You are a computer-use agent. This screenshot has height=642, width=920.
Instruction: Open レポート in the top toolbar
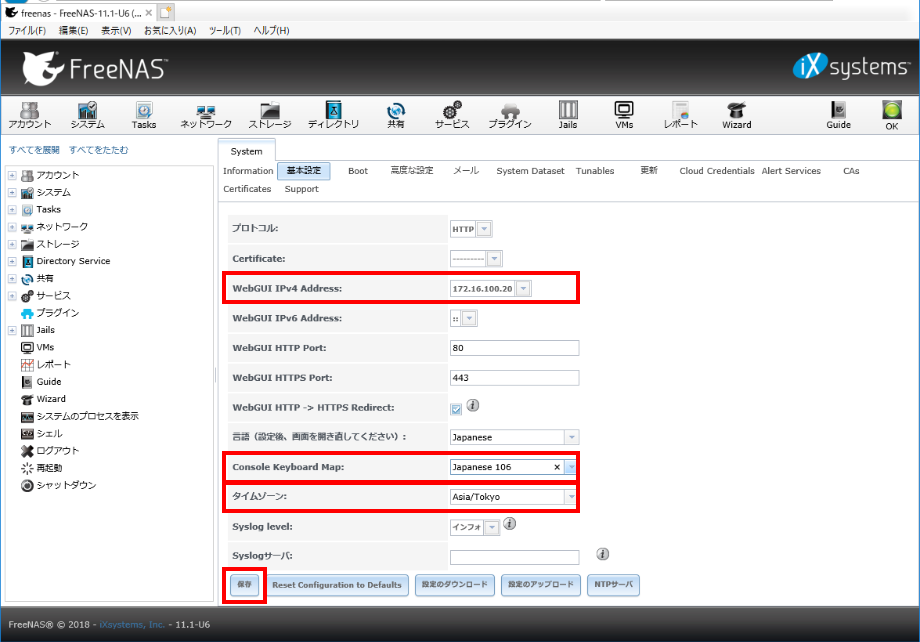click(681, 115)
